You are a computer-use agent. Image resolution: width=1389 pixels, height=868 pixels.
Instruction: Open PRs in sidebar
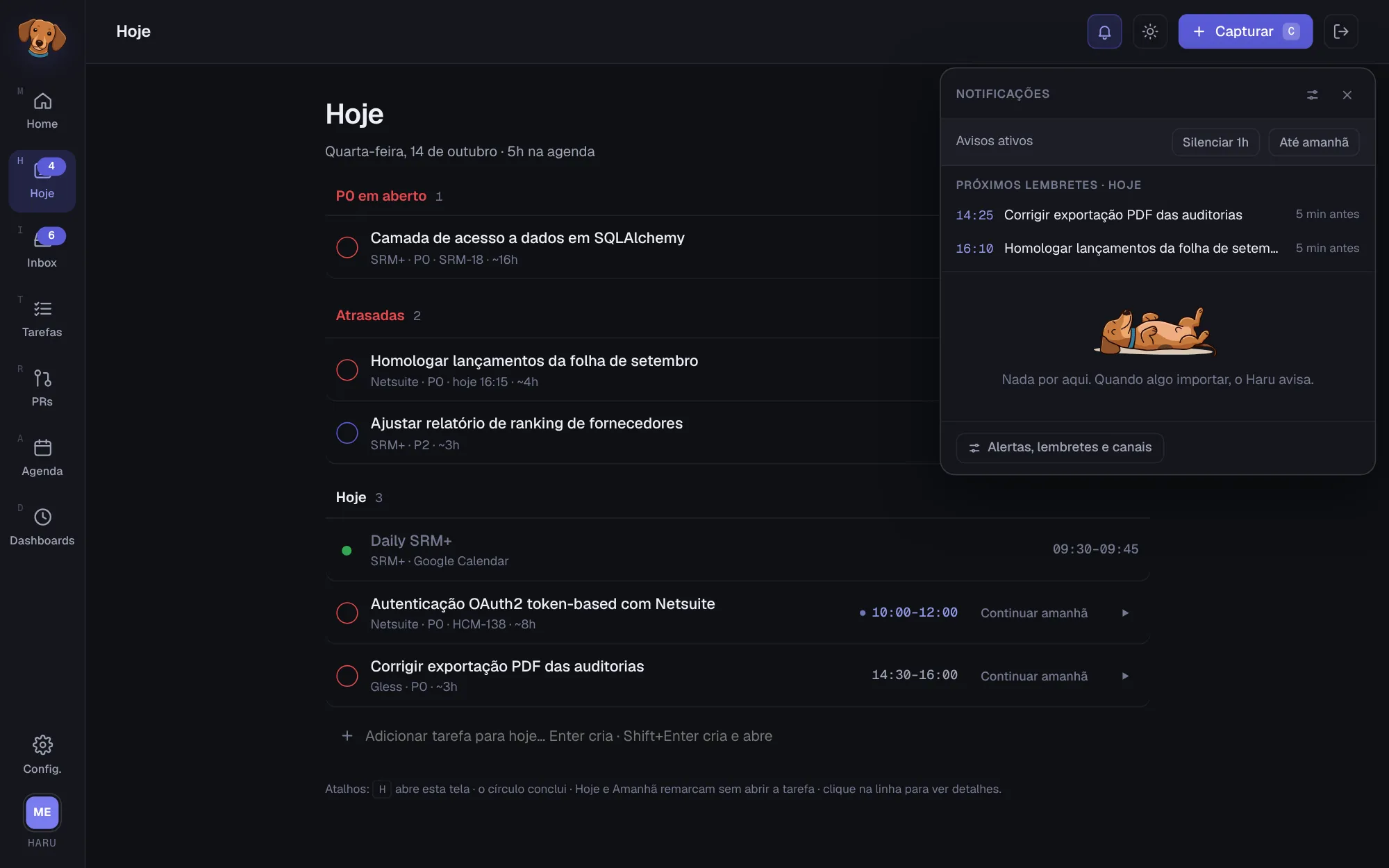pos(42,389)
